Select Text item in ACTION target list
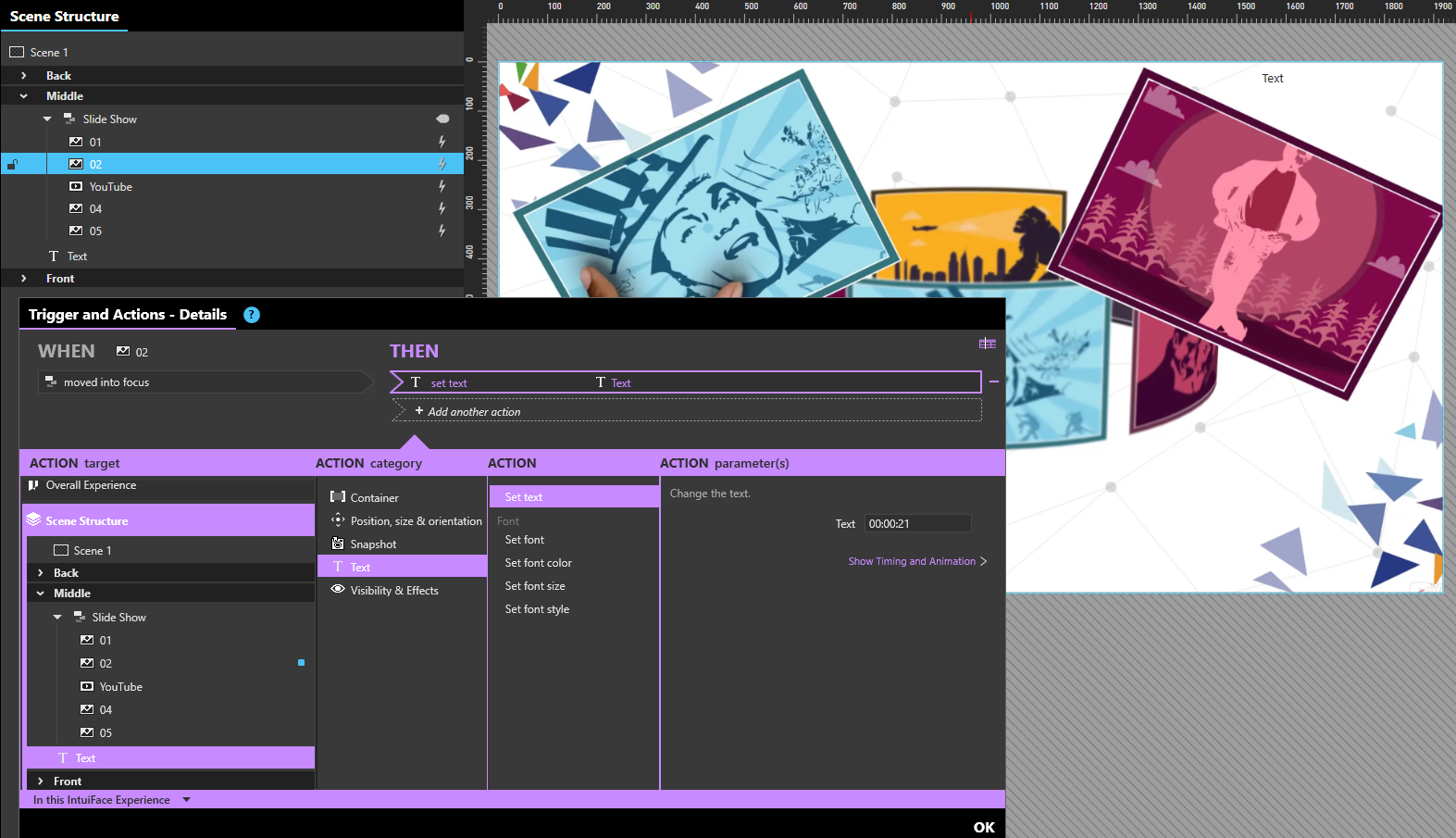The width and height of the screenshot is (1456, 838). (170, 757)
